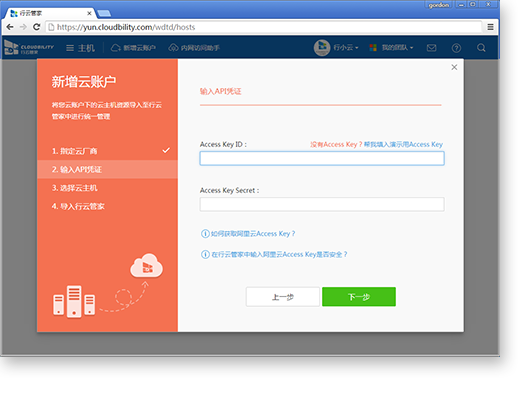Image resolution: width=520 pixels, height=394 pixels.
Task: Click the info icon beside security question
Action: [x=205, y=255]
